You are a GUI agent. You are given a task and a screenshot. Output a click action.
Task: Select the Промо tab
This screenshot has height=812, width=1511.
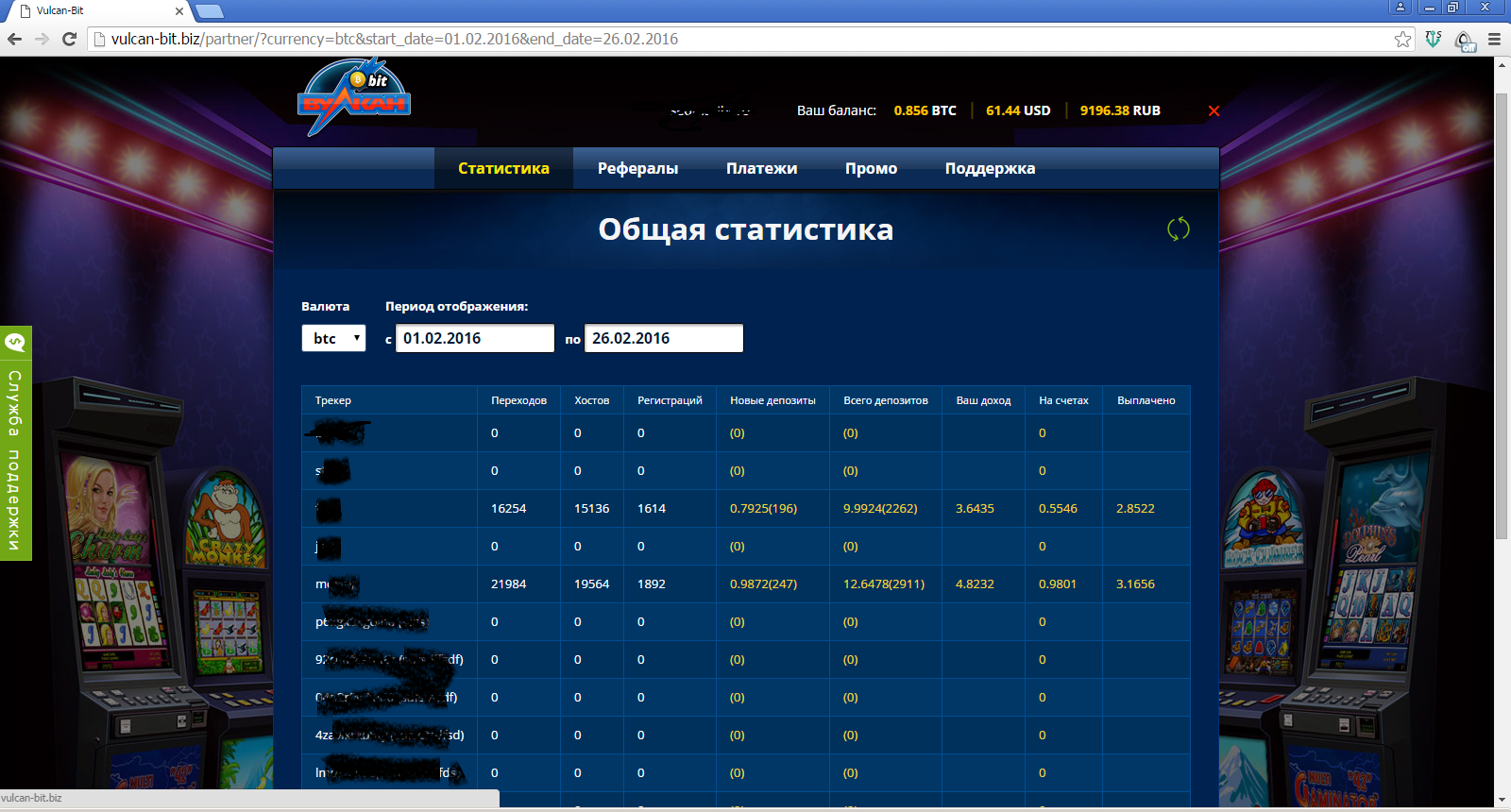[x=871, y=168]
